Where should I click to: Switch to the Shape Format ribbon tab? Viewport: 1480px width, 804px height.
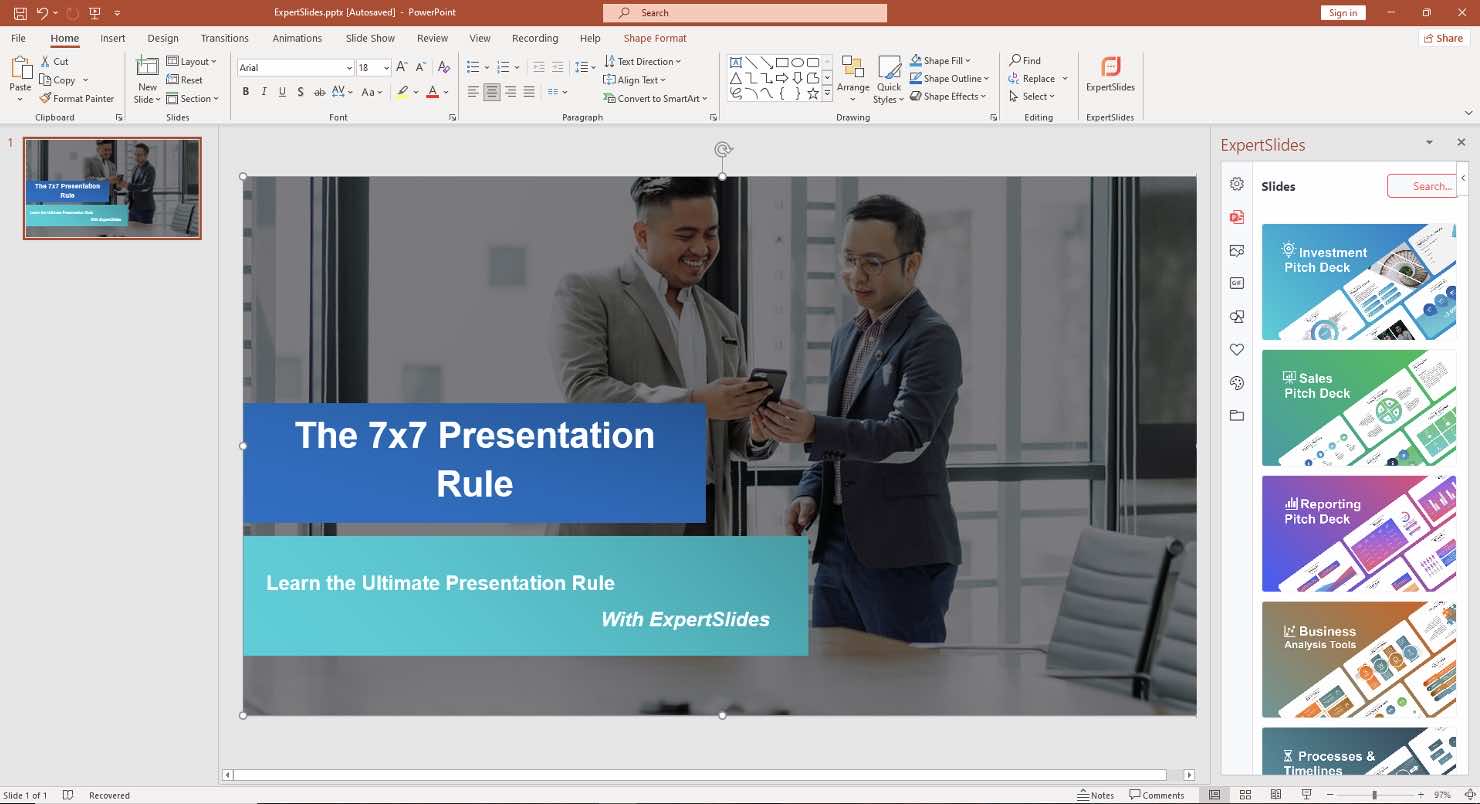click(x=655, y=38)
